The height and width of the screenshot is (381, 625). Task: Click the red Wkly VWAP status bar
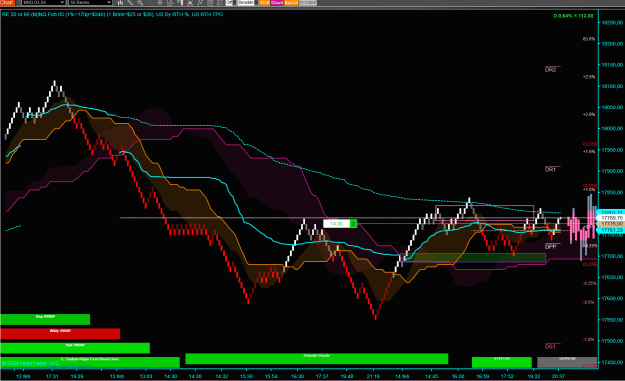(60, 334)
